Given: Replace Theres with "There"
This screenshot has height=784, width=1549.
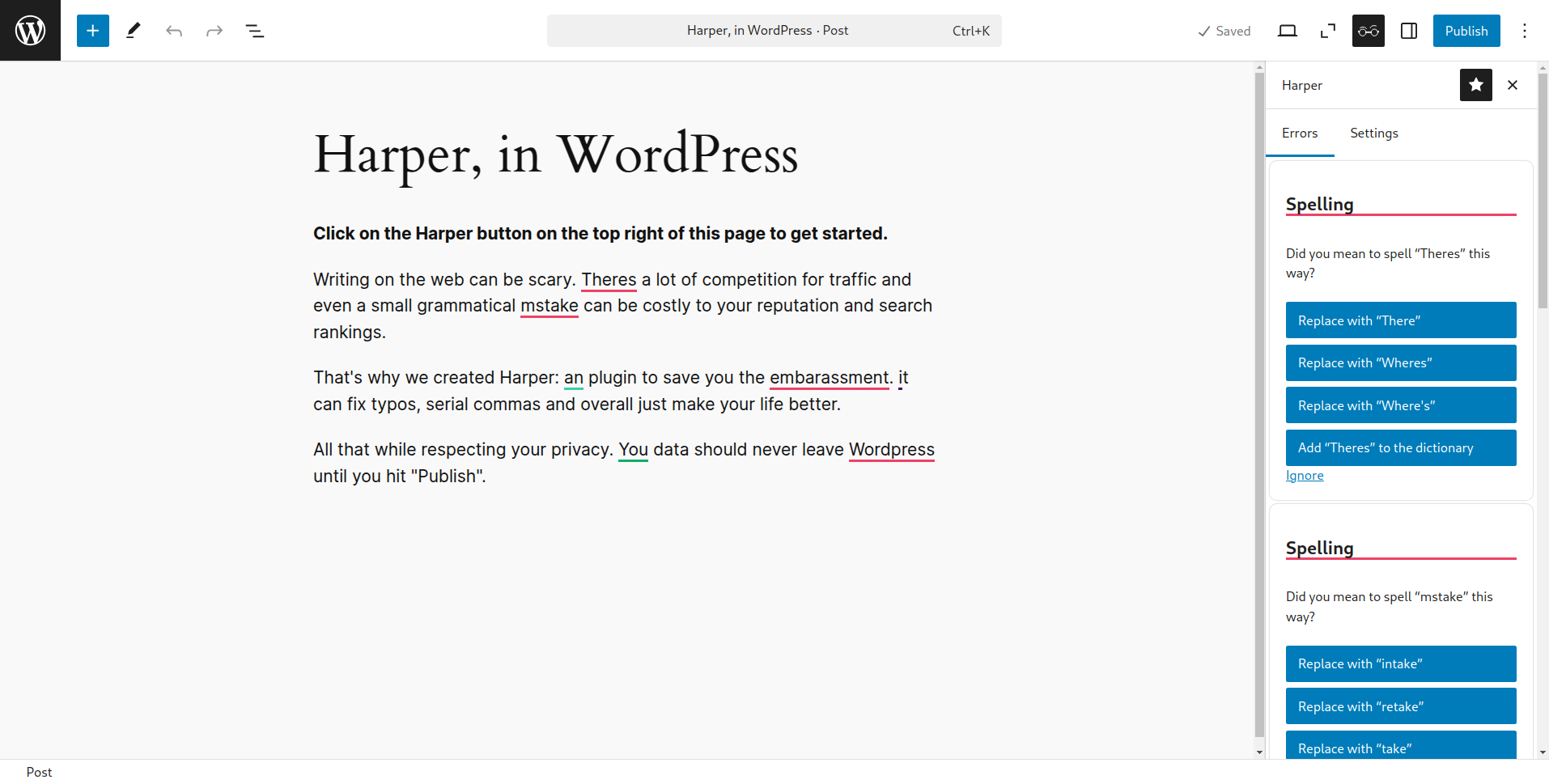Looking at the screenshot, I should [x=1401, y=320].
